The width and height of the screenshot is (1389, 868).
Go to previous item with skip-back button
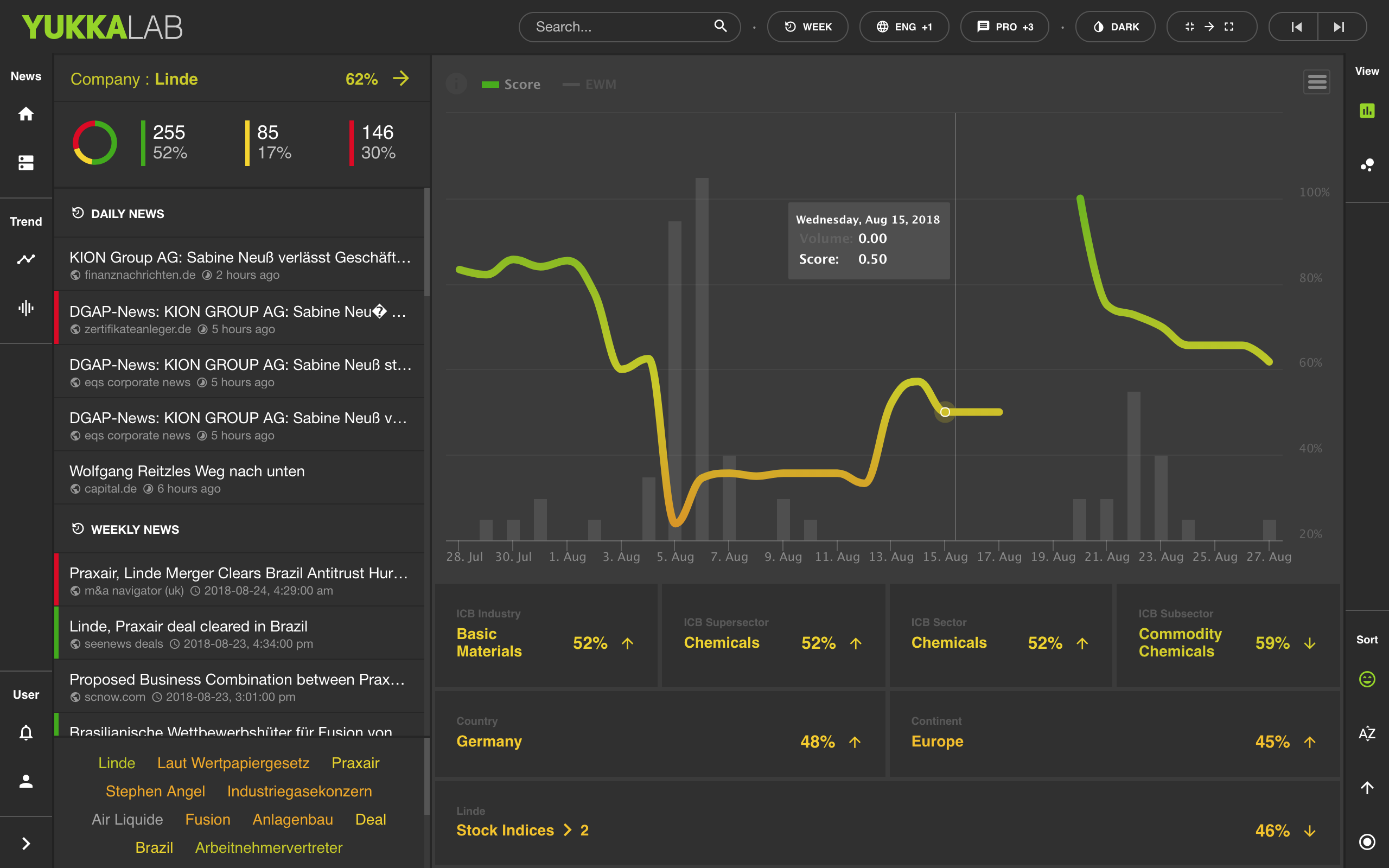click(x=1296, y=27)
